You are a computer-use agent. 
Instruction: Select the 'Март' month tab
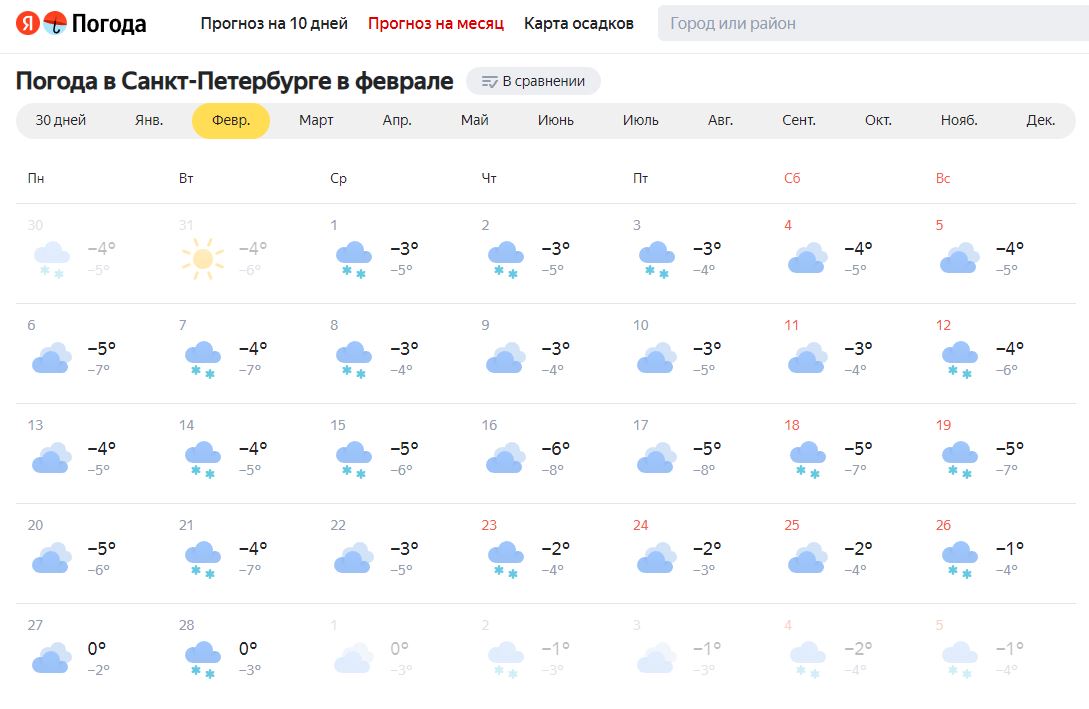316,120
